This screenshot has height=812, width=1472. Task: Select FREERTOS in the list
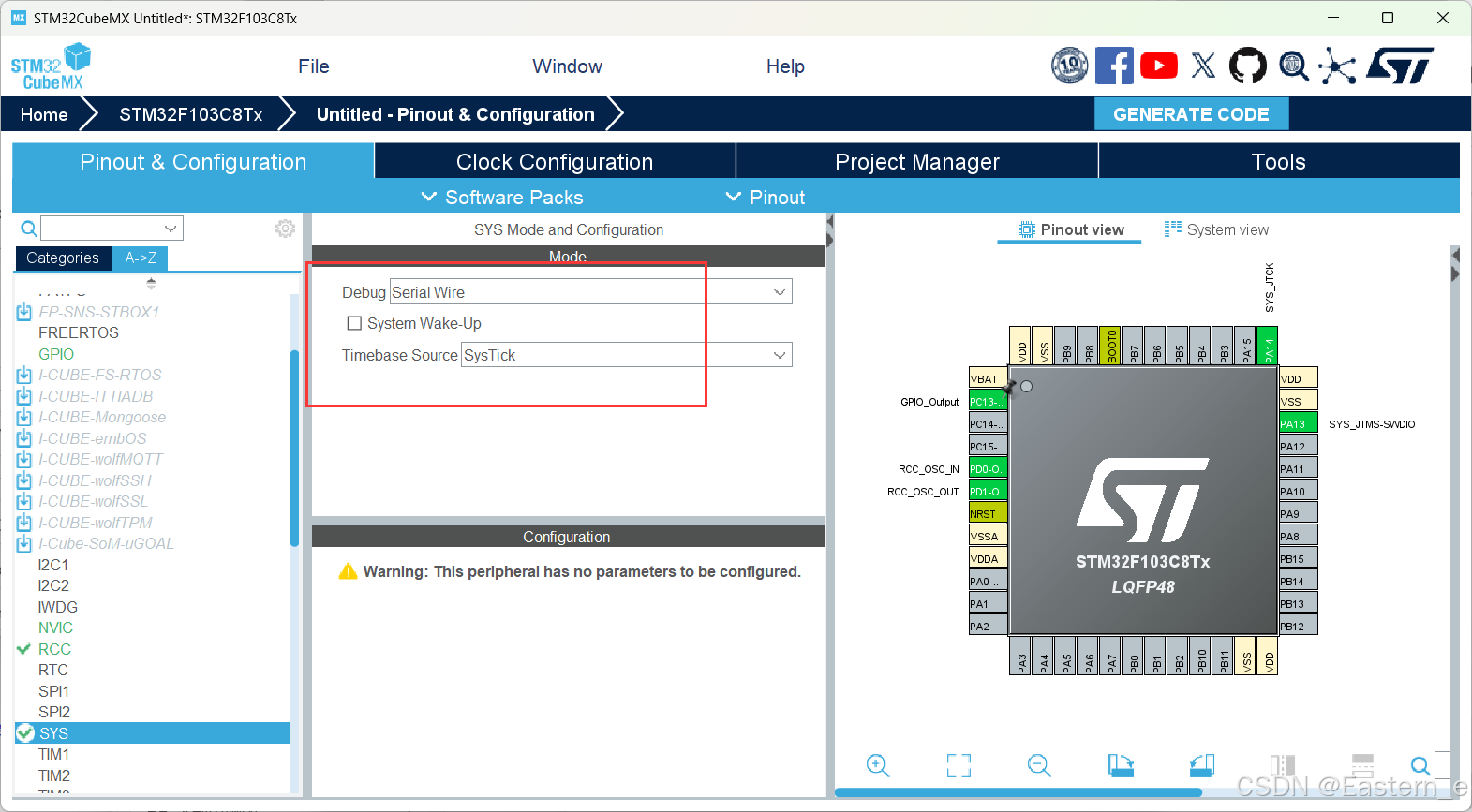(79, 332)
